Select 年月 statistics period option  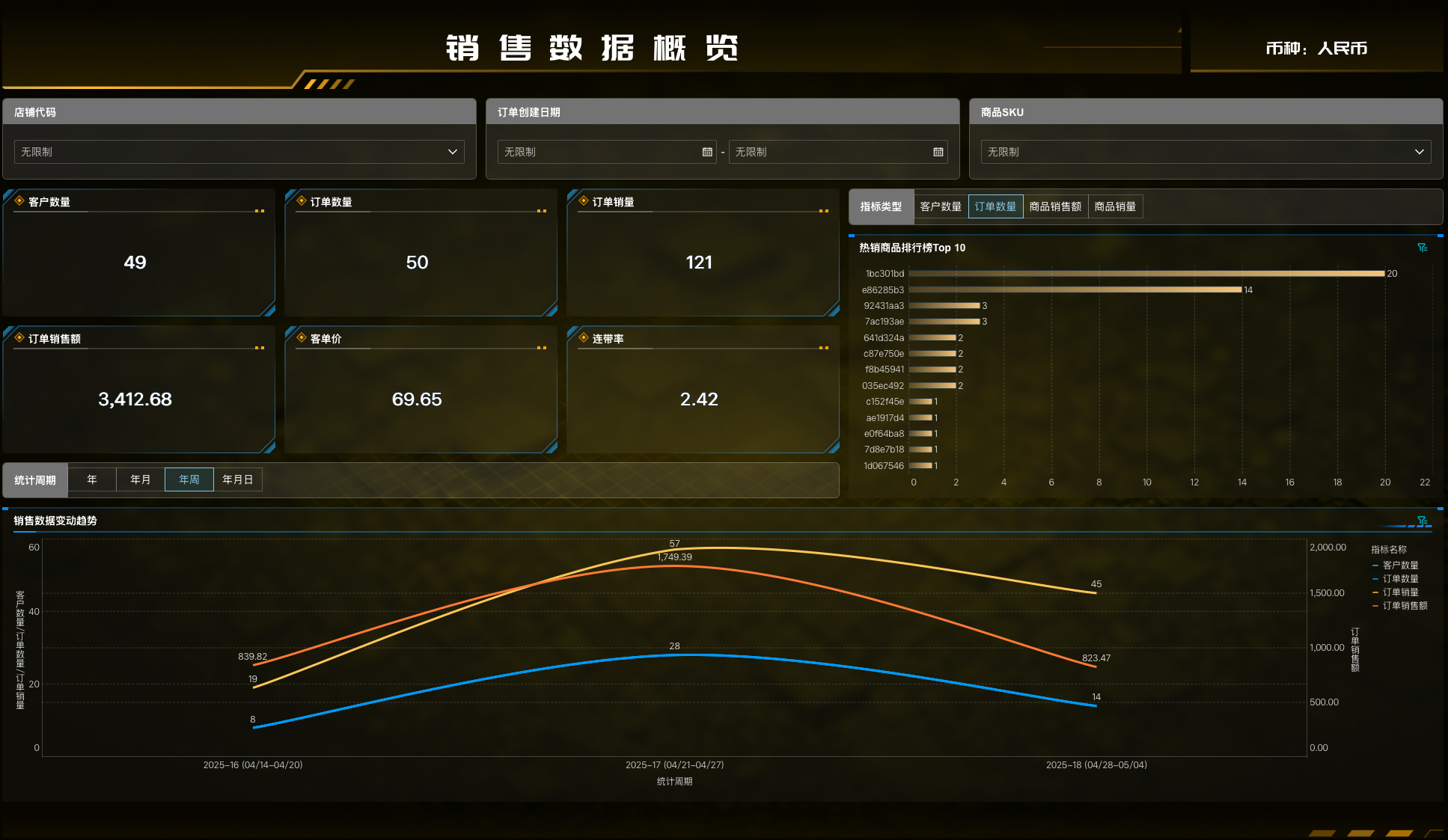pos(140,479)
